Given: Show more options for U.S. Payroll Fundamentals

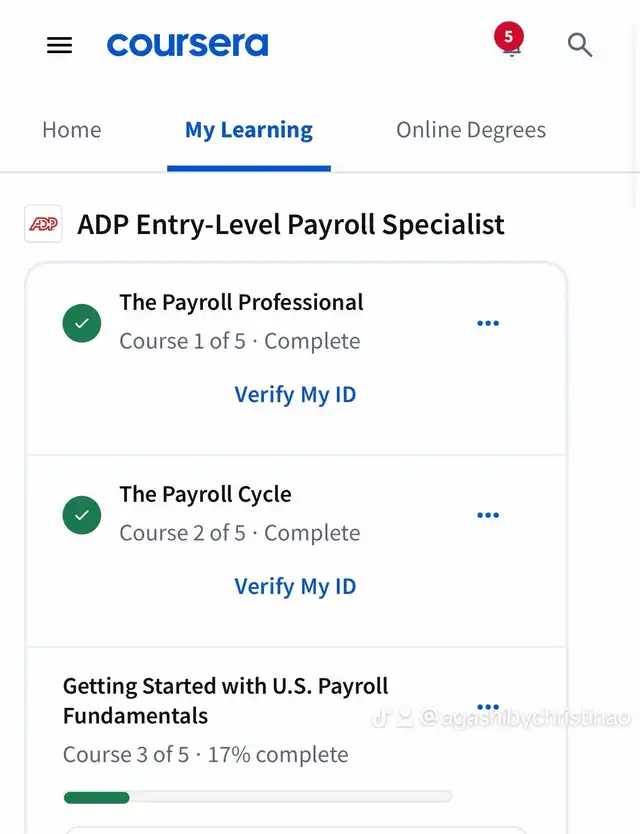Looking at the screenshot, I should point(488,706).
